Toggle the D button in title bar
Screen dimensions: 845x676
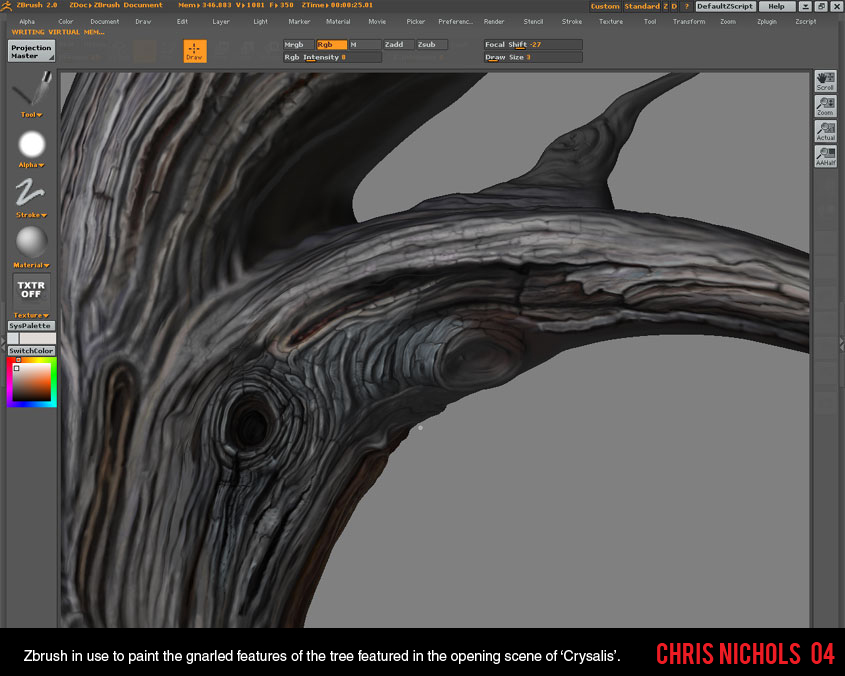point(674,6)
